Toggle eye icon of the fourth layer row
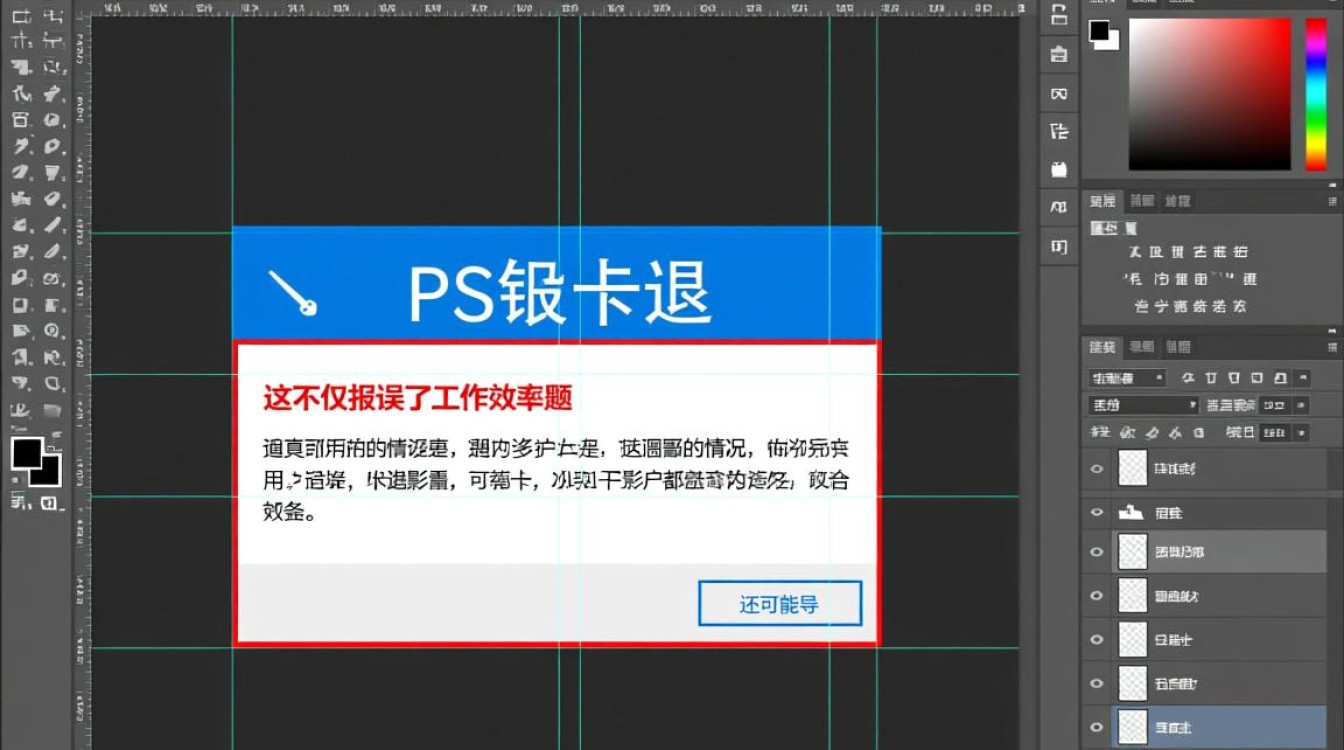Screen dimensions: 1344x750 1098,596
